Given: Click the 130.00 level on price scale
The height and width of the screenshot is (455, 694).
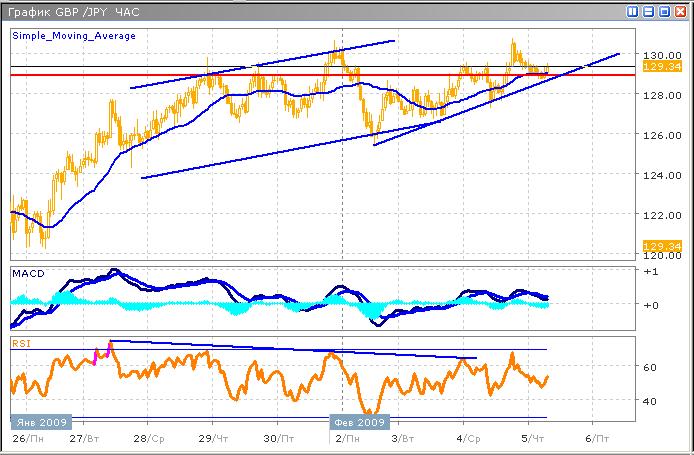Looking at the screenshot, I should pos(656,55).
